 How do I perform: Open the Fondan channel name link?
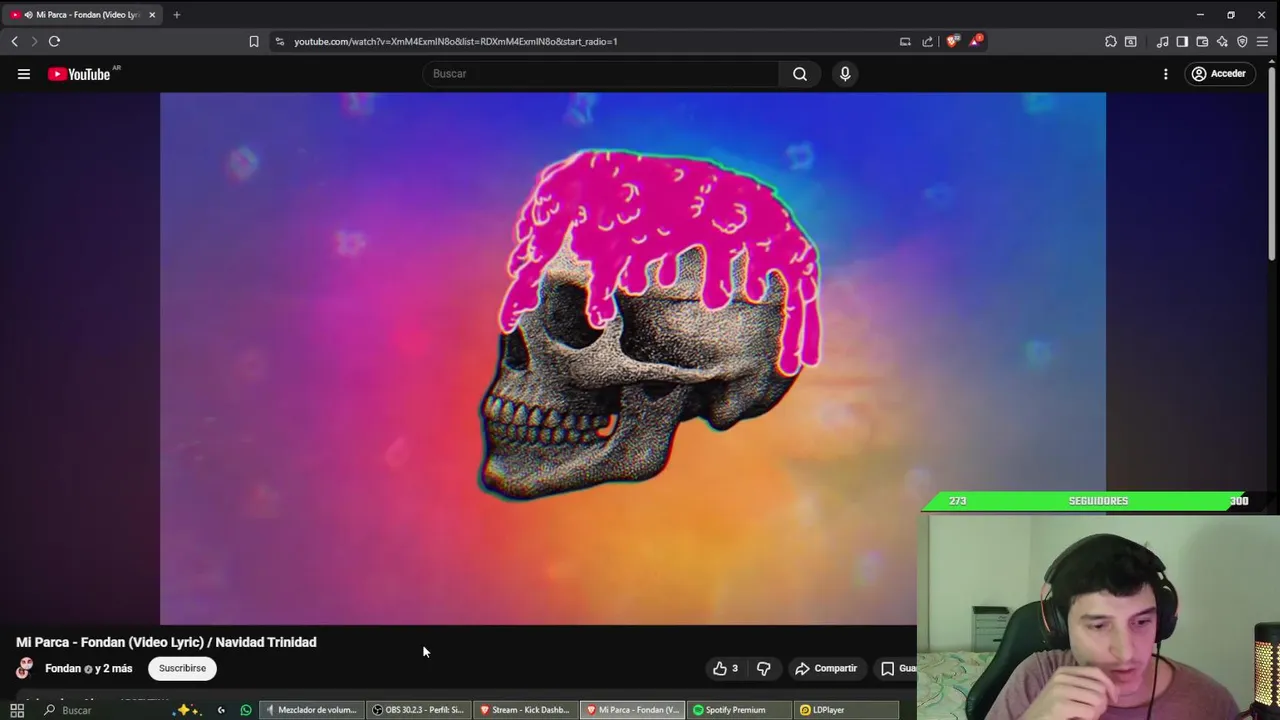63,668
